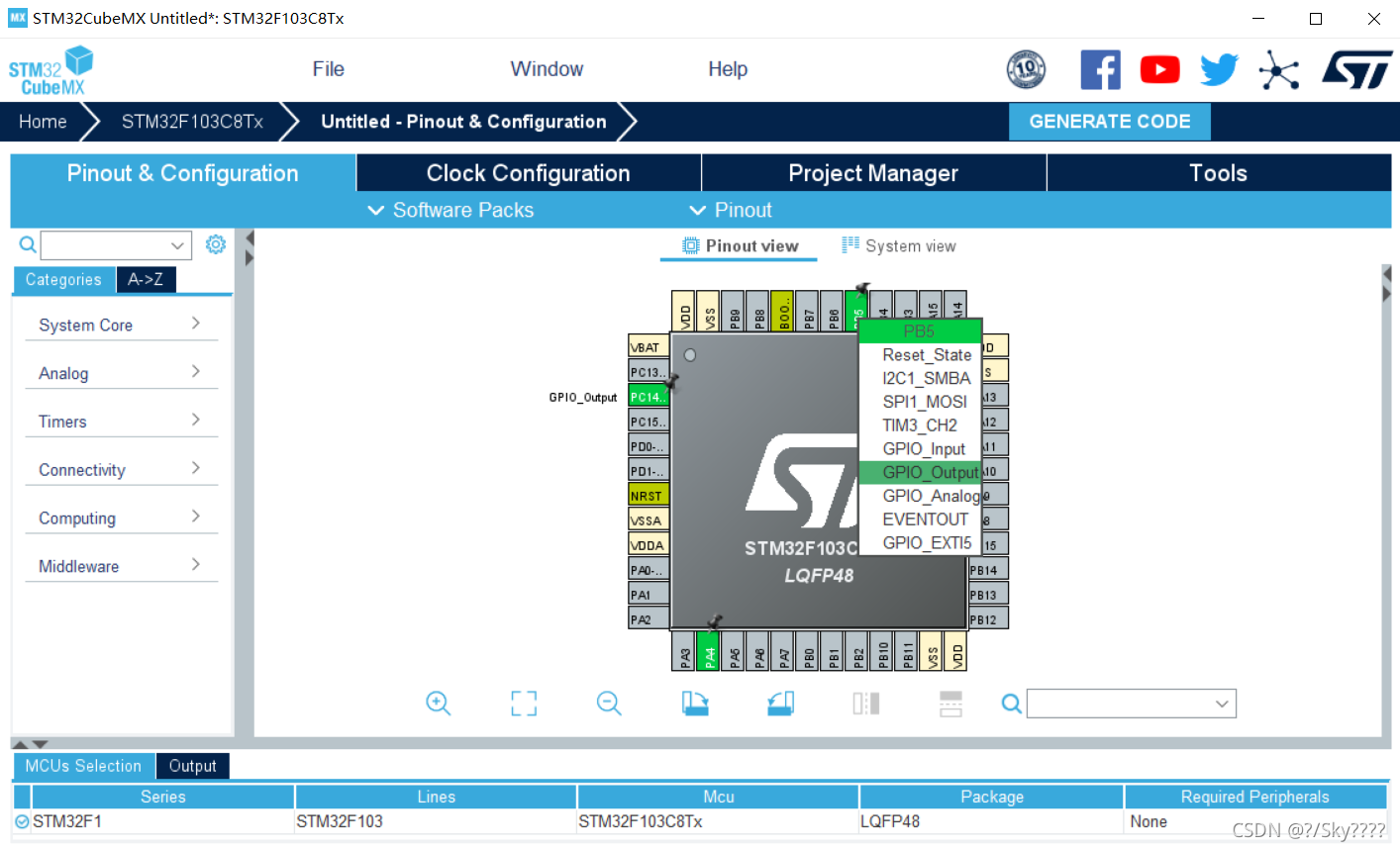This screenshot has width=1400, height=851.
Task: Expand System Core category
Action: tap(121, 325)
